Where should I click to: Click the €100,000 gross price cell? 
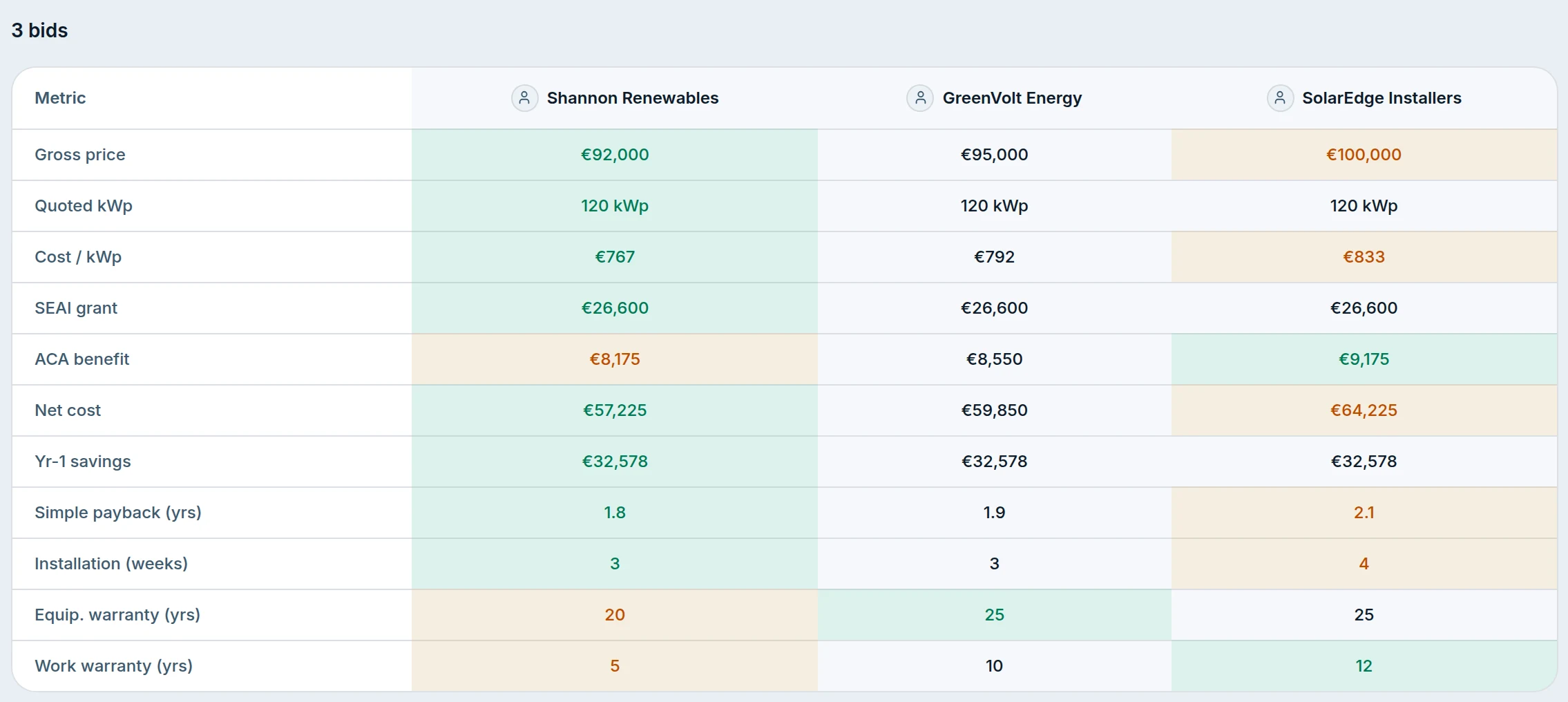1364,155
